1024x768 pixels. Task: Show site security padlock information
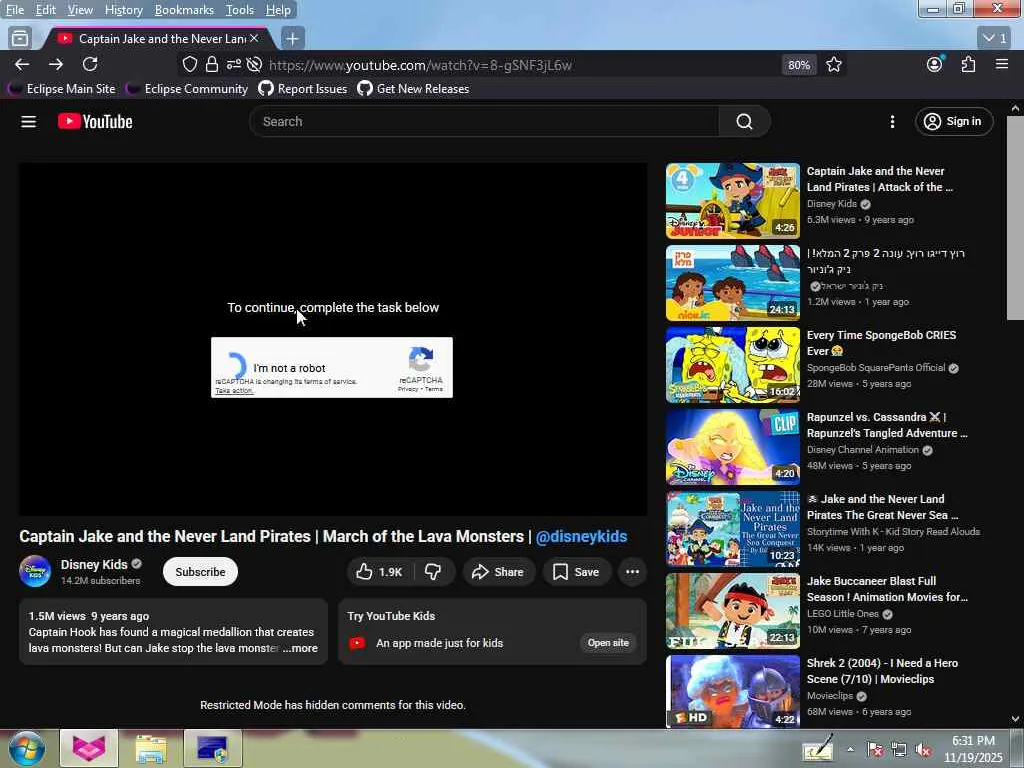click(x=211, y=65)
